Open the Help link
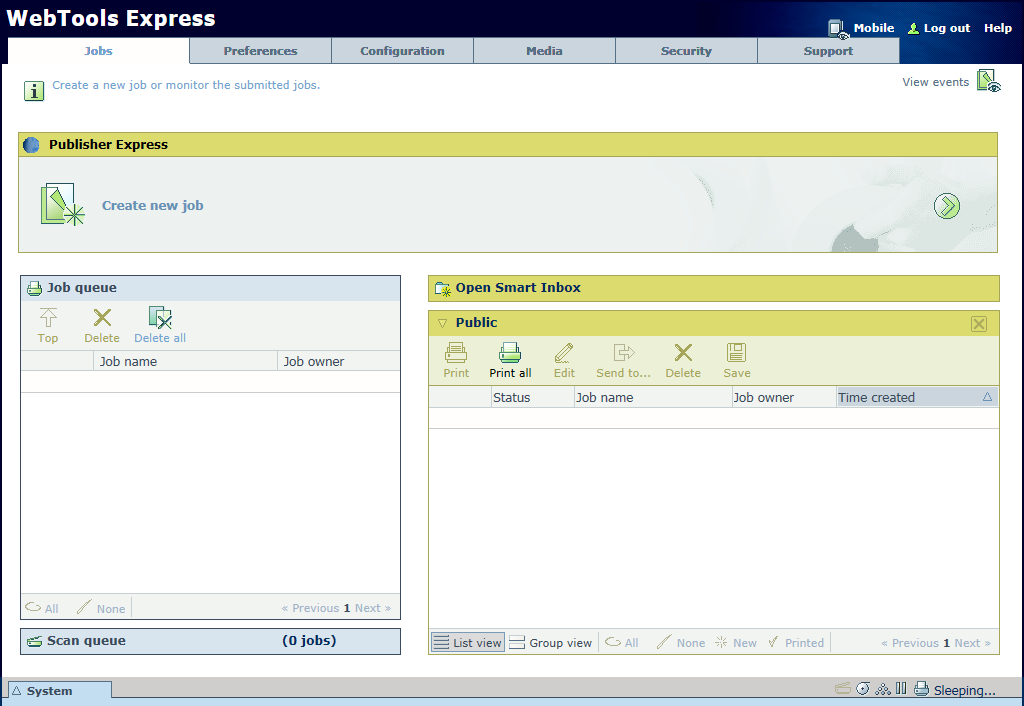Viewport: 1024px width, 706px height. pos(997,28)
